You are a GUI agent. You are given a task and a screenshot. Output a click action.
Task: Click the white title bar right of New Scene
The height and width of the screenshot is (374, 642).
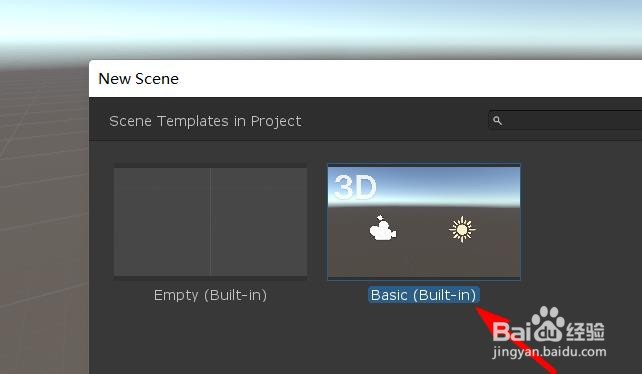coord(409,79)
